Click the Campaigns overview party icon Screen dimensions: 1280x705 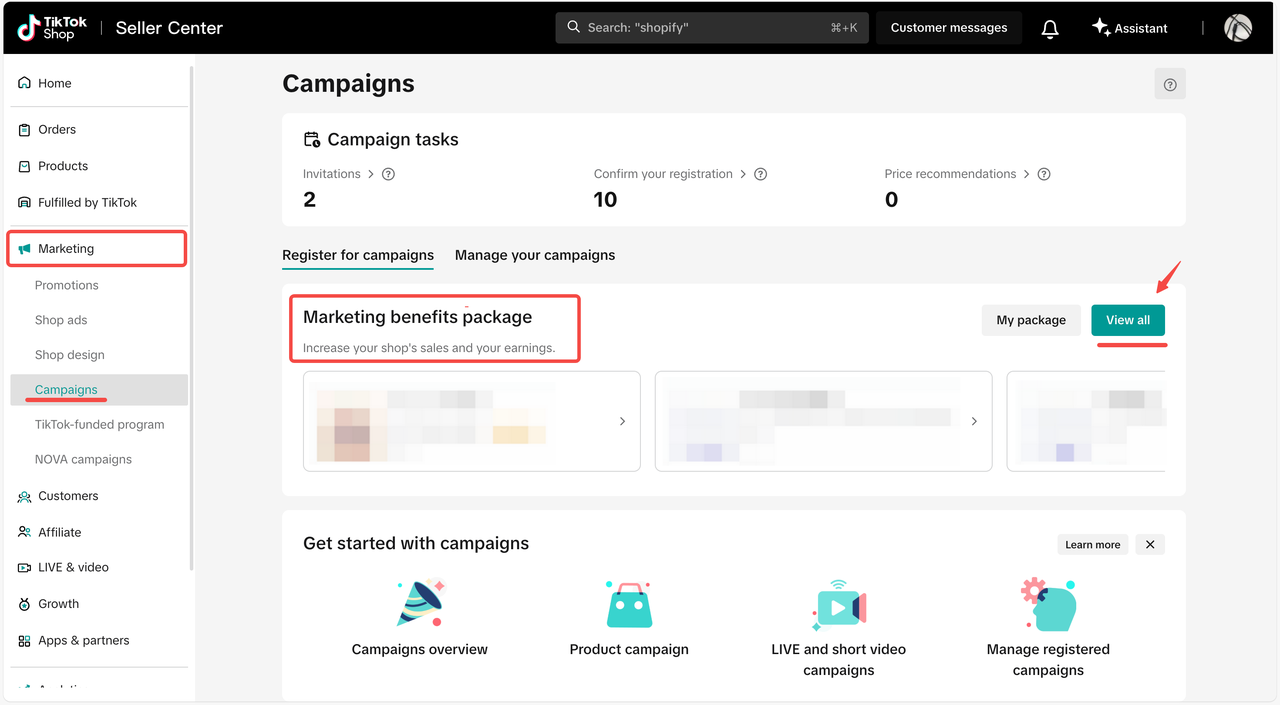420,603
